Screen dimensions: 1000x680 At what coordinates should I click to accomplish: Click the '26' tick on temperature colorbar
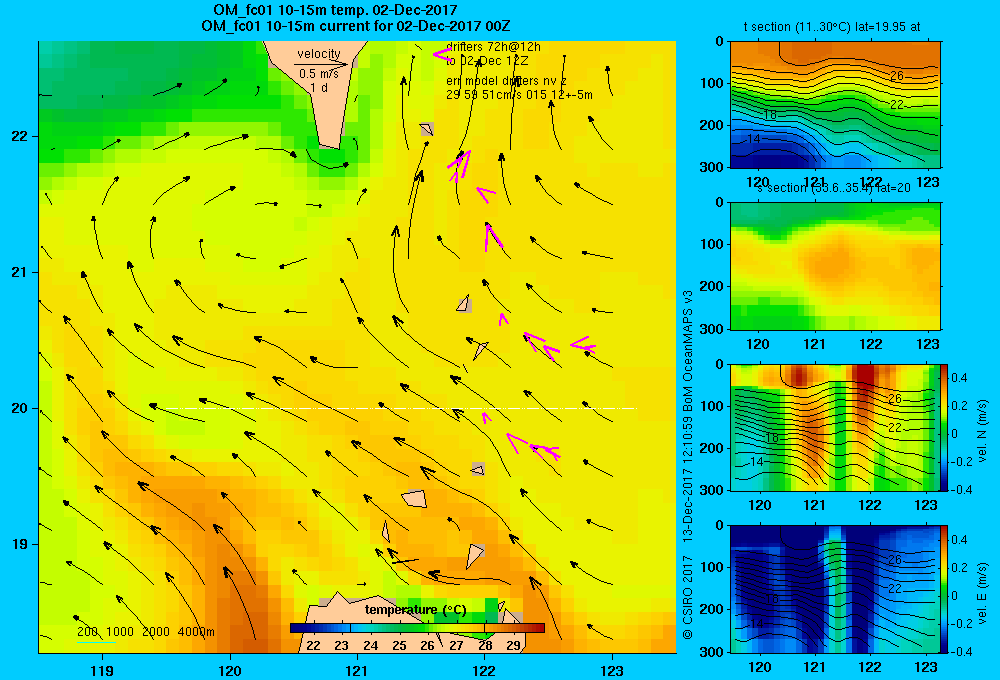(427, 646)
